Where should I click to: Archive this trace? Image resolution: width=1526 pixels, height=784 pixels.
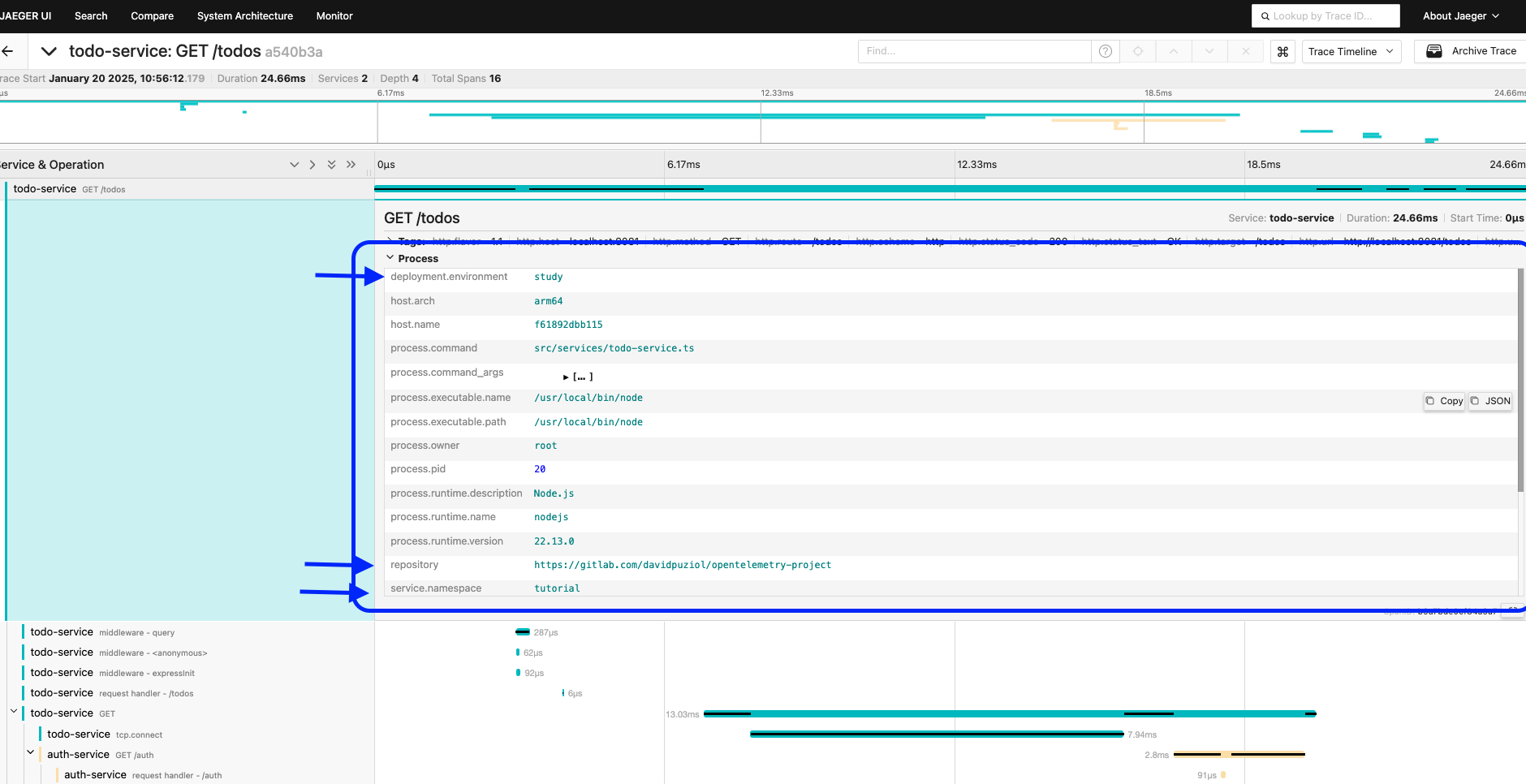1471,51
